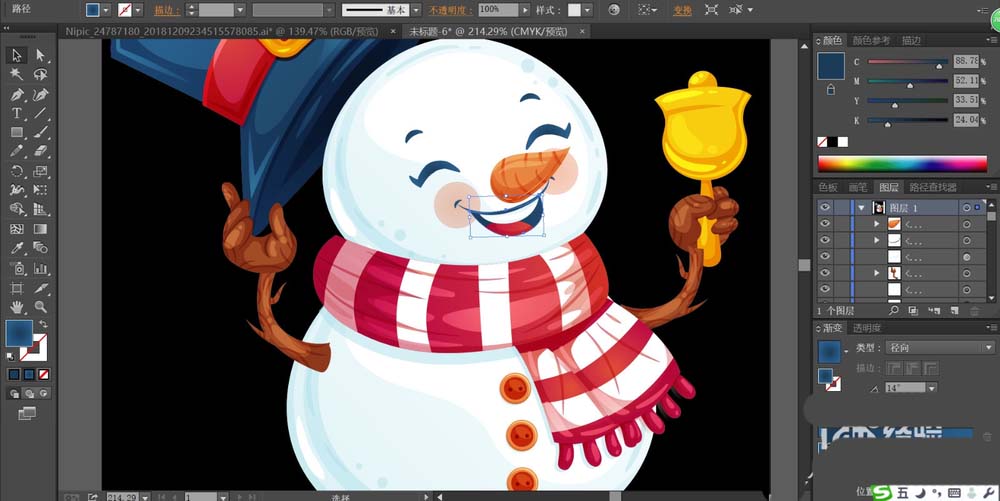Set paint mode to Gradient in toolbox

pos(29,374)
